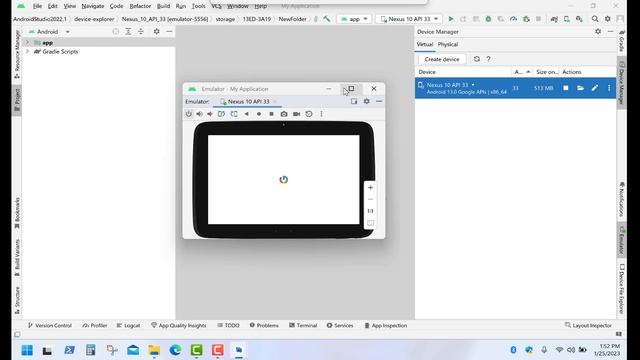
Task: Open Version Control tool window
Action: click(49, 325)
